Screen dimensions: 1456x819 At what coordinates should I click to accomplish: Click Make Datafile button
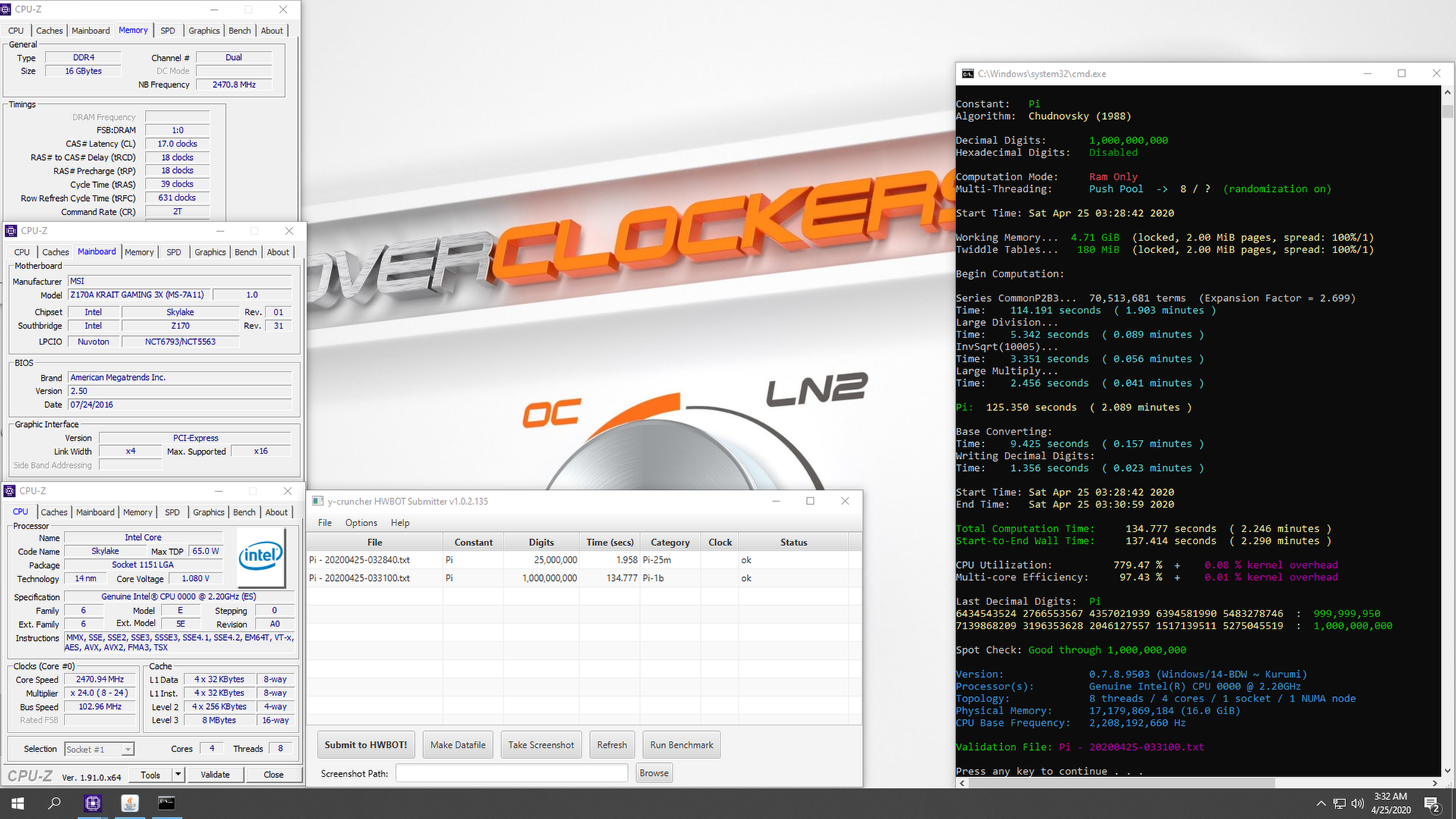pyautogui.click(x=458, y=745)
